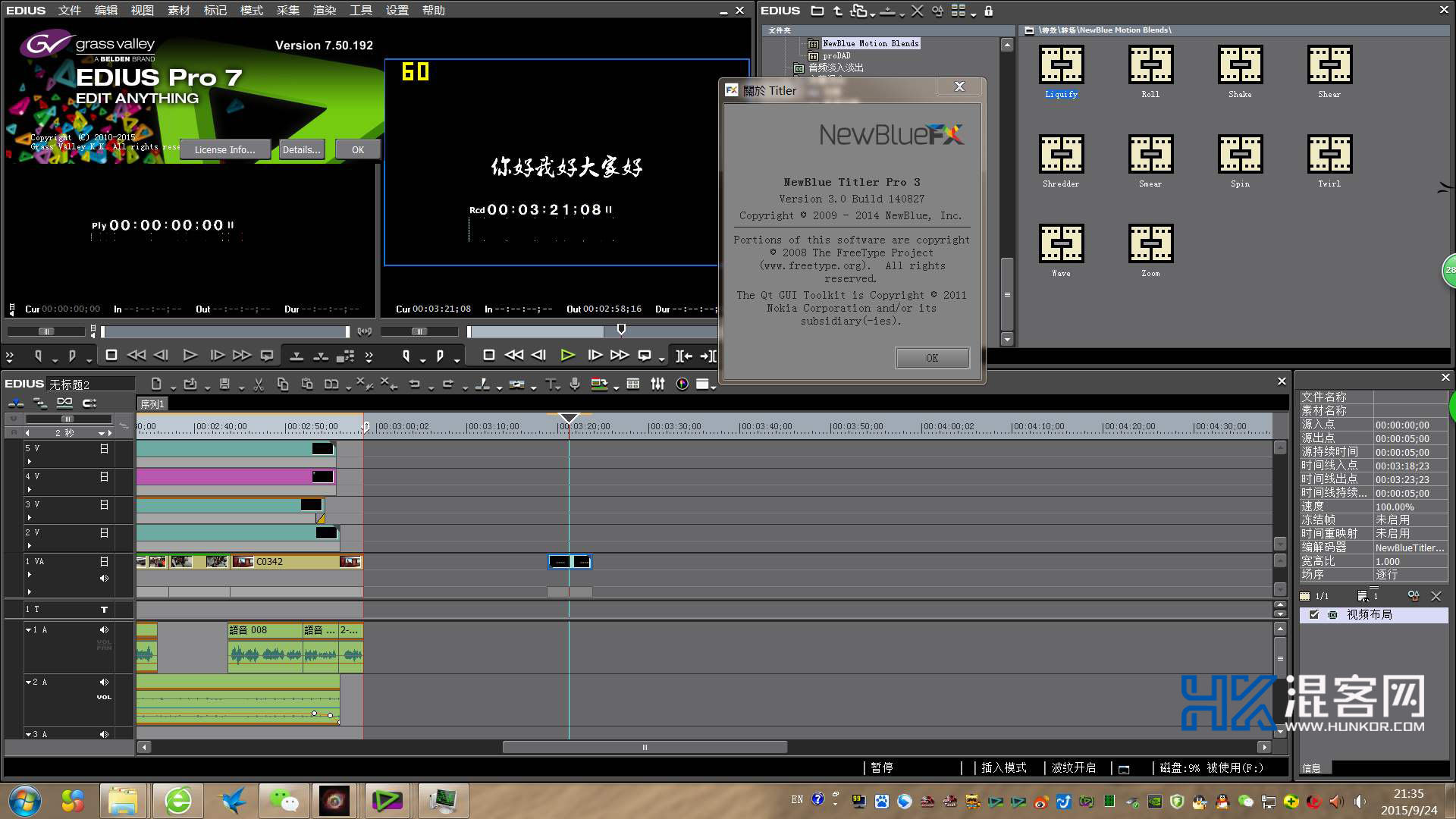Open the vectorscope color wheel icon

[682, 384]
